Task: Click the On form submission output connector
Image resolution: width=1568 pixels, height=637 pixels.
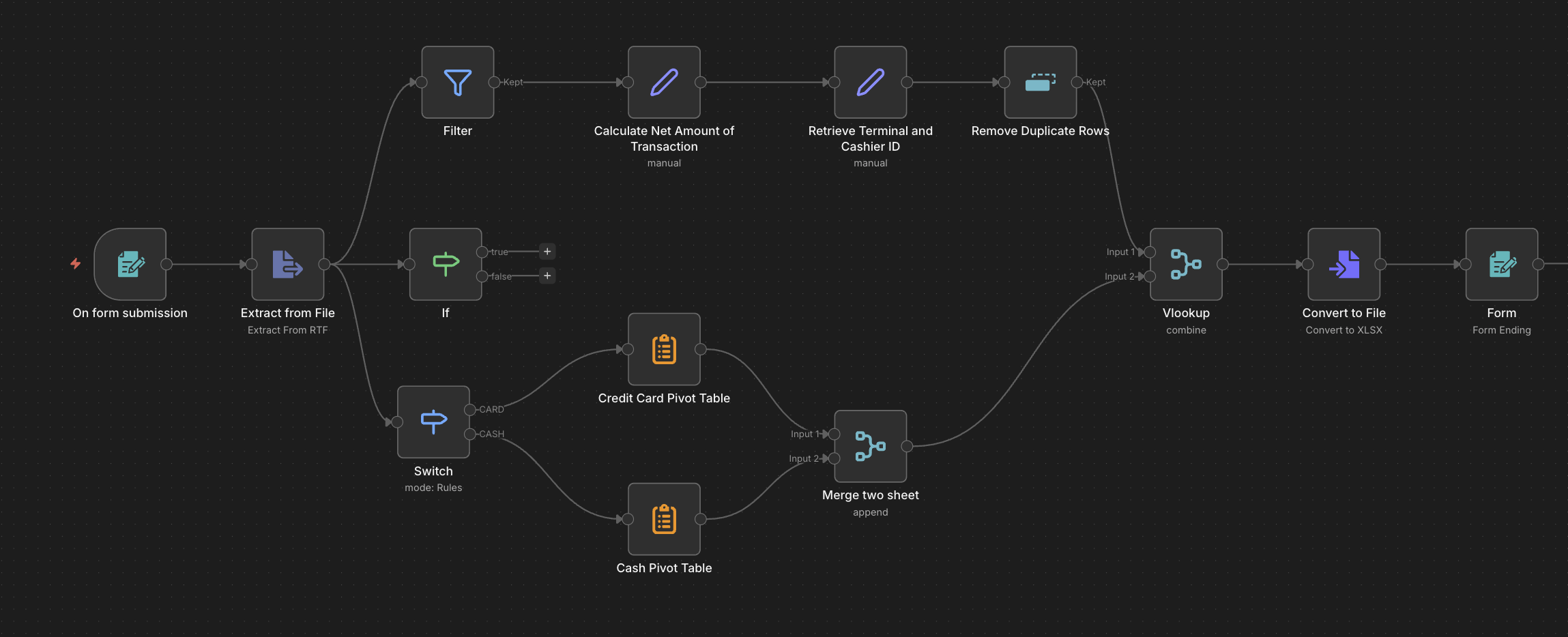Action: (x=166, y=264)
